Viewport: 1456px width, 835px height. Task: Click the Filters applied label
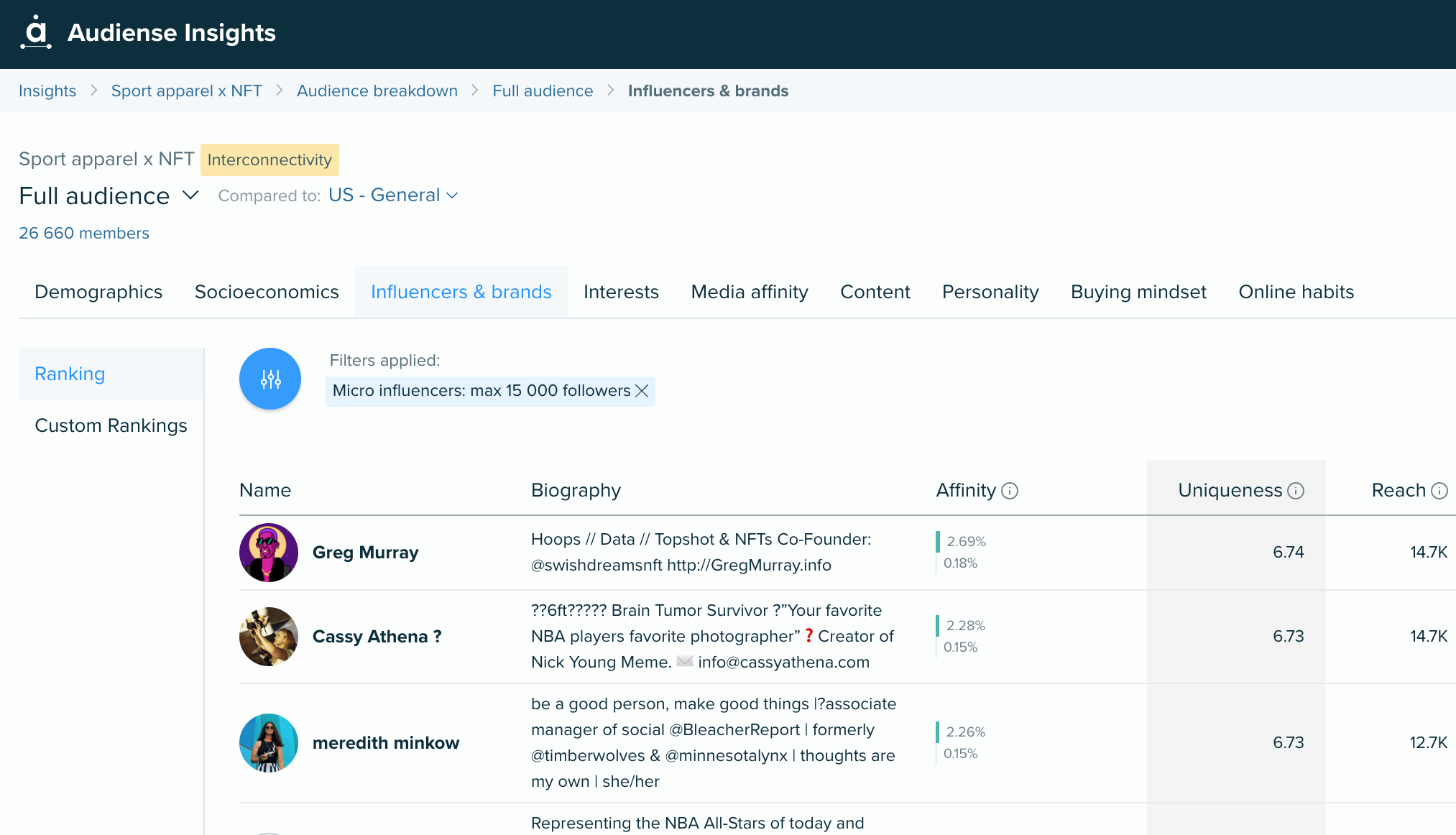[x=384, y=360]
